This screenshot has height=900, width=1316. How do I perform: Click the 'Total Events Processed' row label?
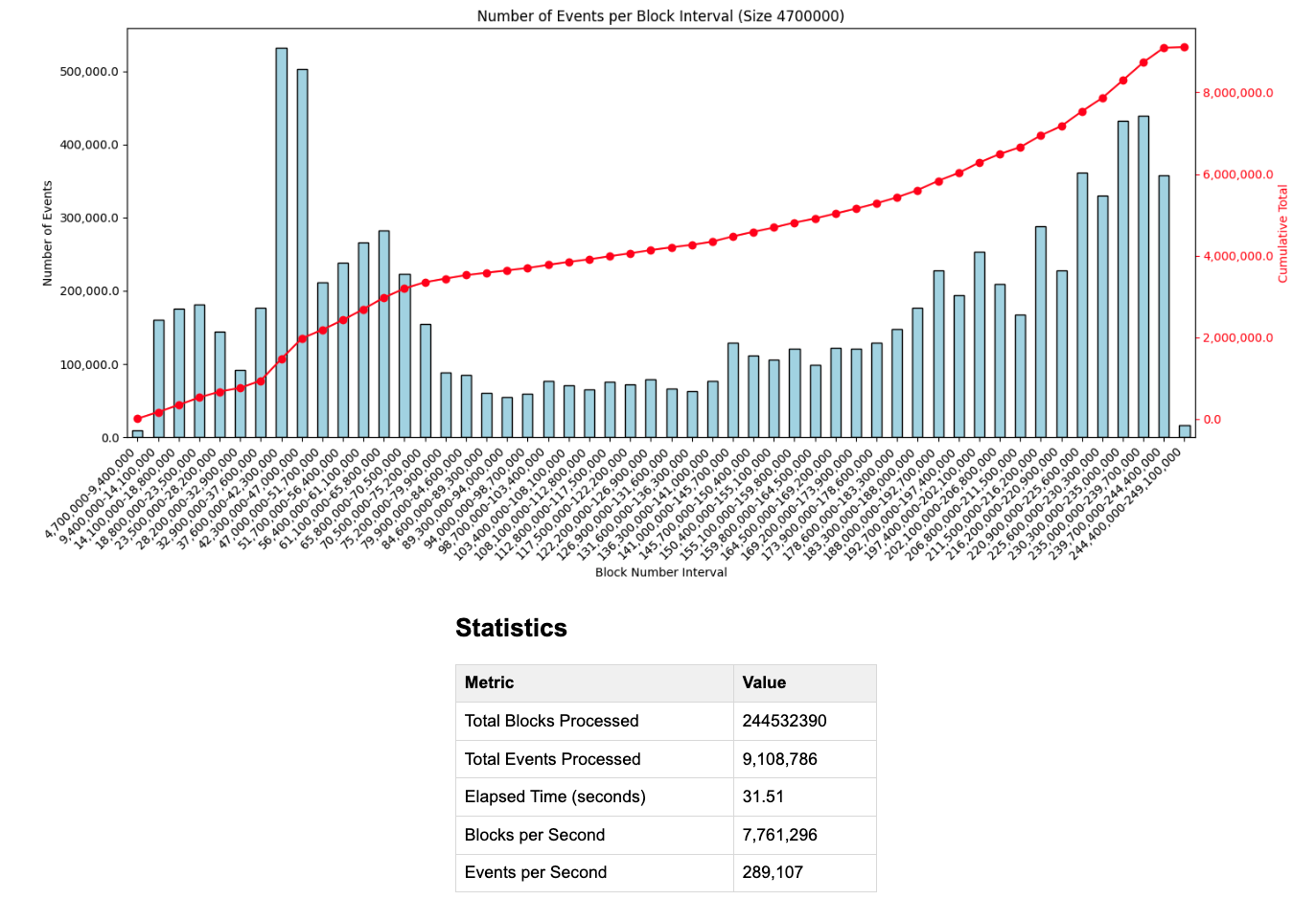(552, 759)
